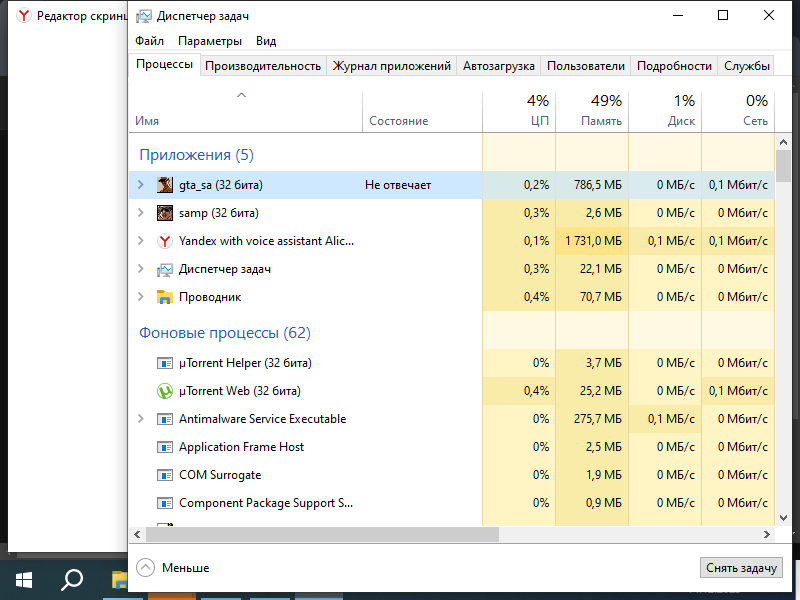Sort by the Память column header
This screenshot has height=600, width=800.
click(x=590, y=110)
